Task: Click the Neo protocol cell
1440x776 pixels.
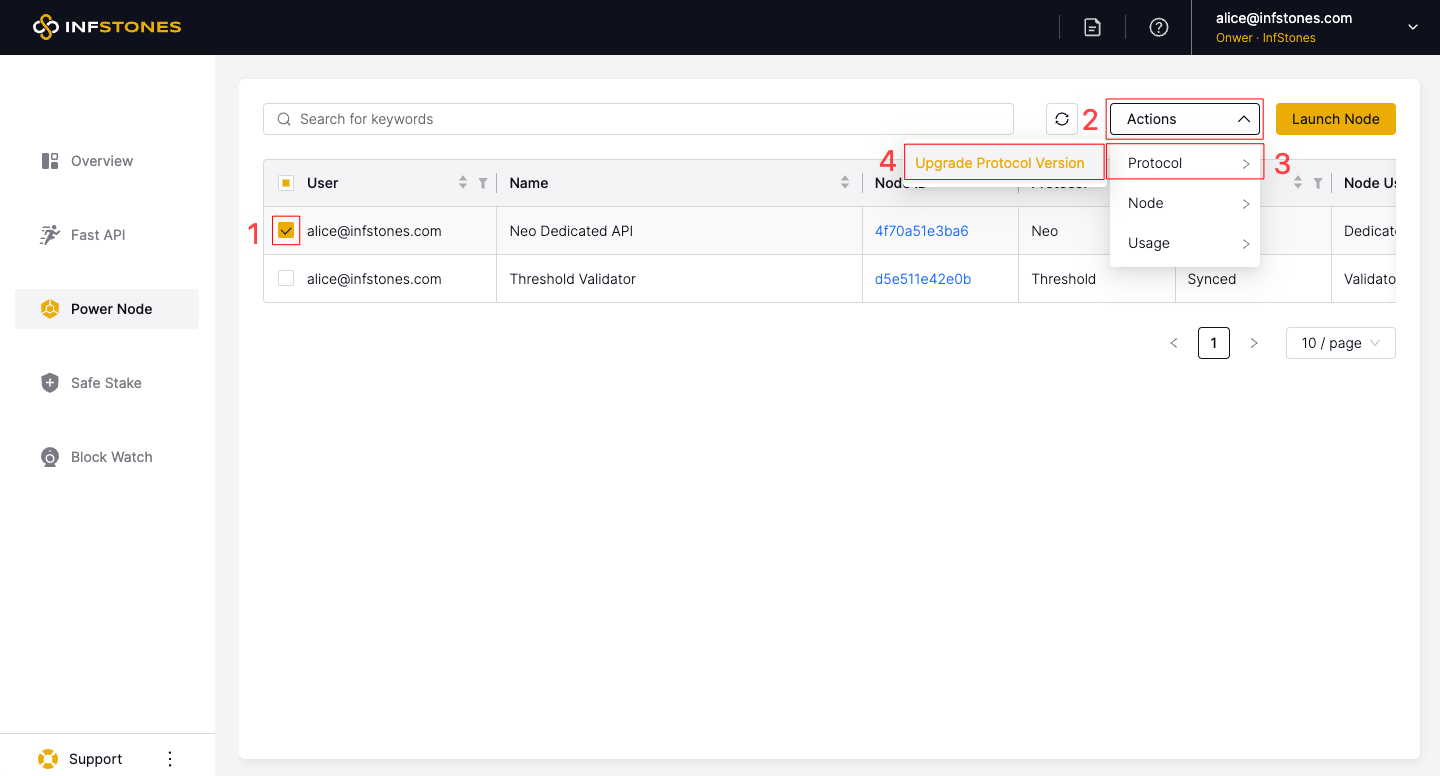Action: 1045,231
